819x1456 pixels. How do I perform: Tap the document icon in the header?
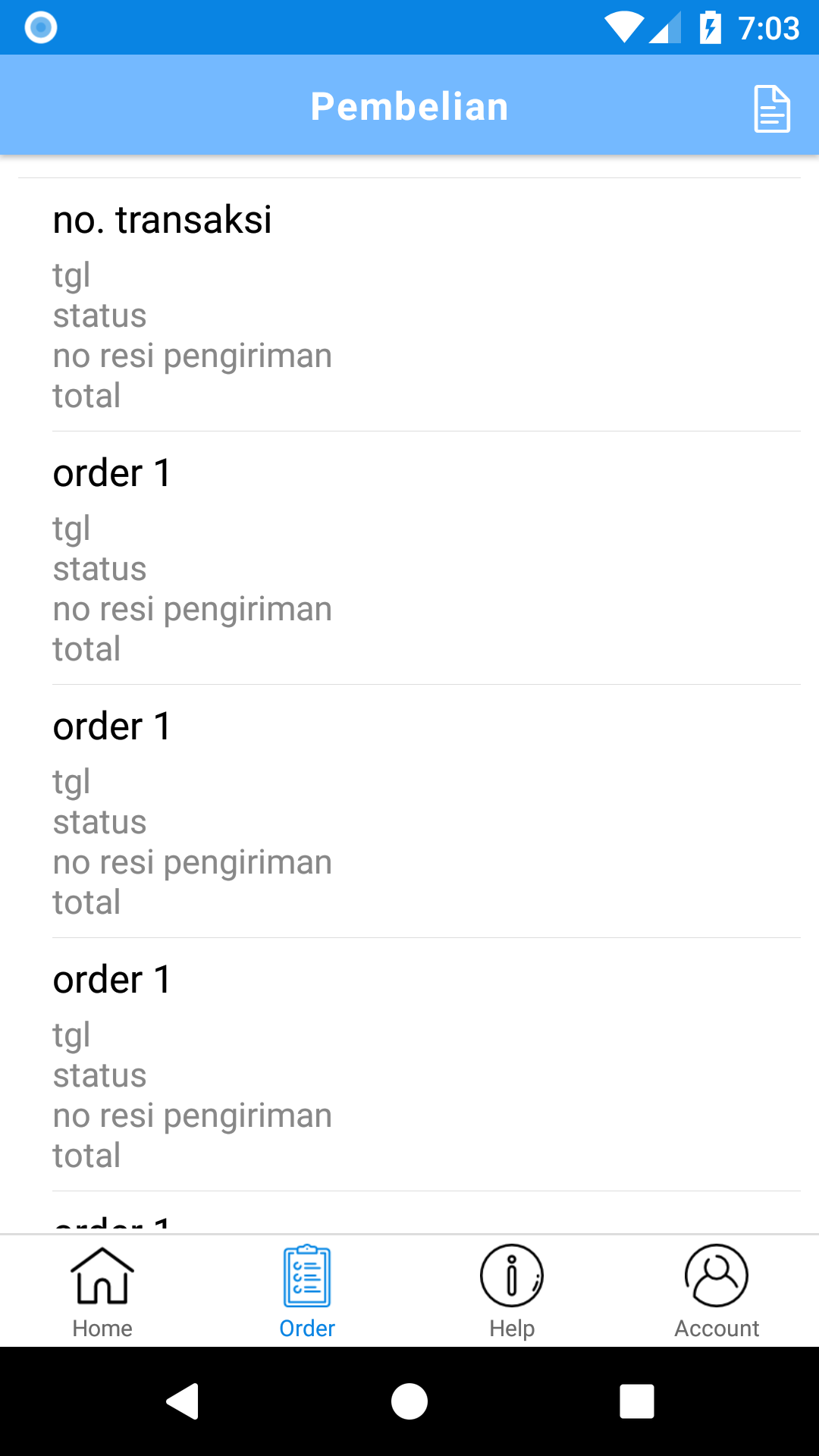click(x=772, y=108)
